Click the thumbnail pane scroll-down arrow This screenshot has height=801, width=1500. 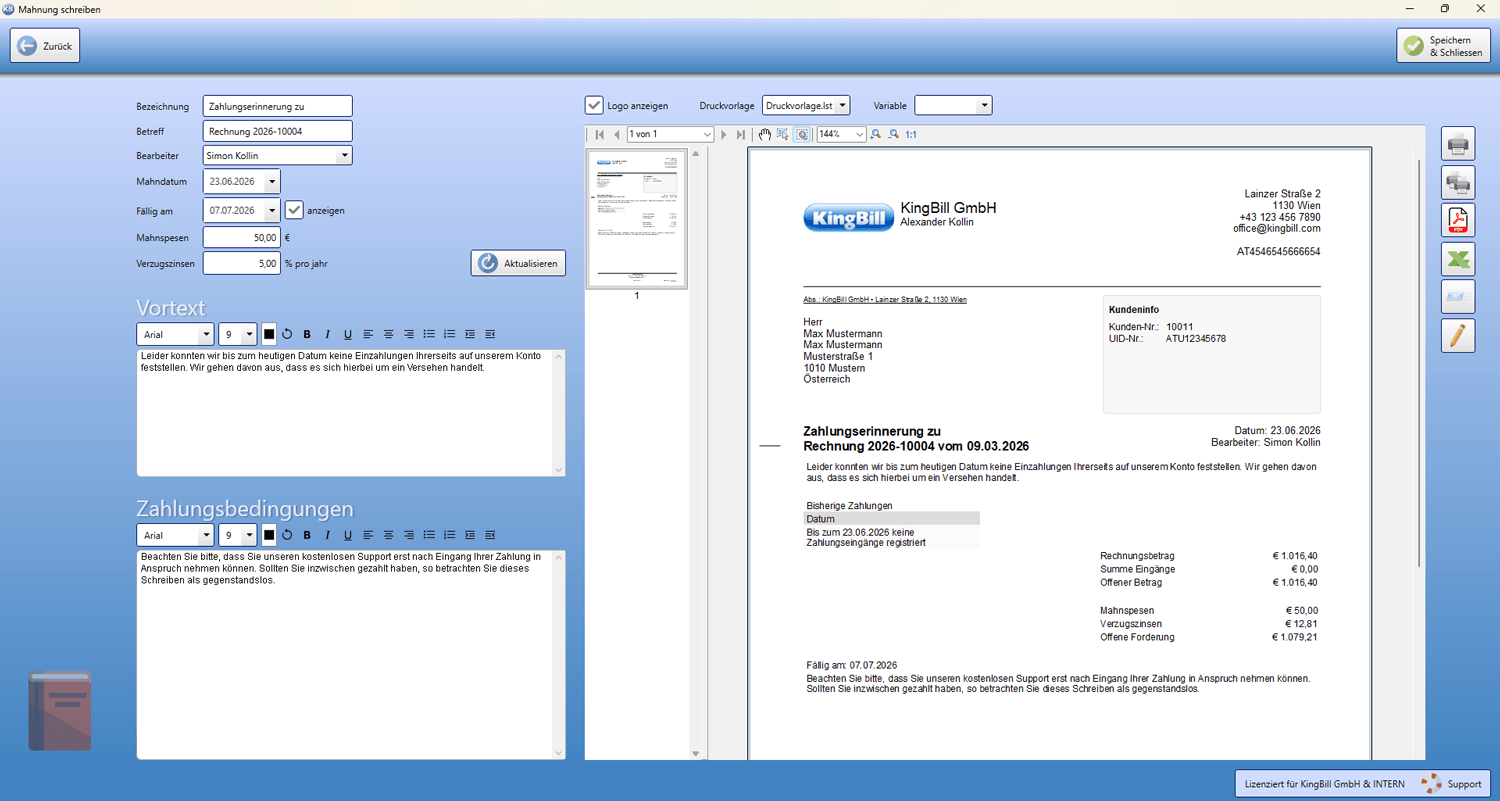[696, 753]
